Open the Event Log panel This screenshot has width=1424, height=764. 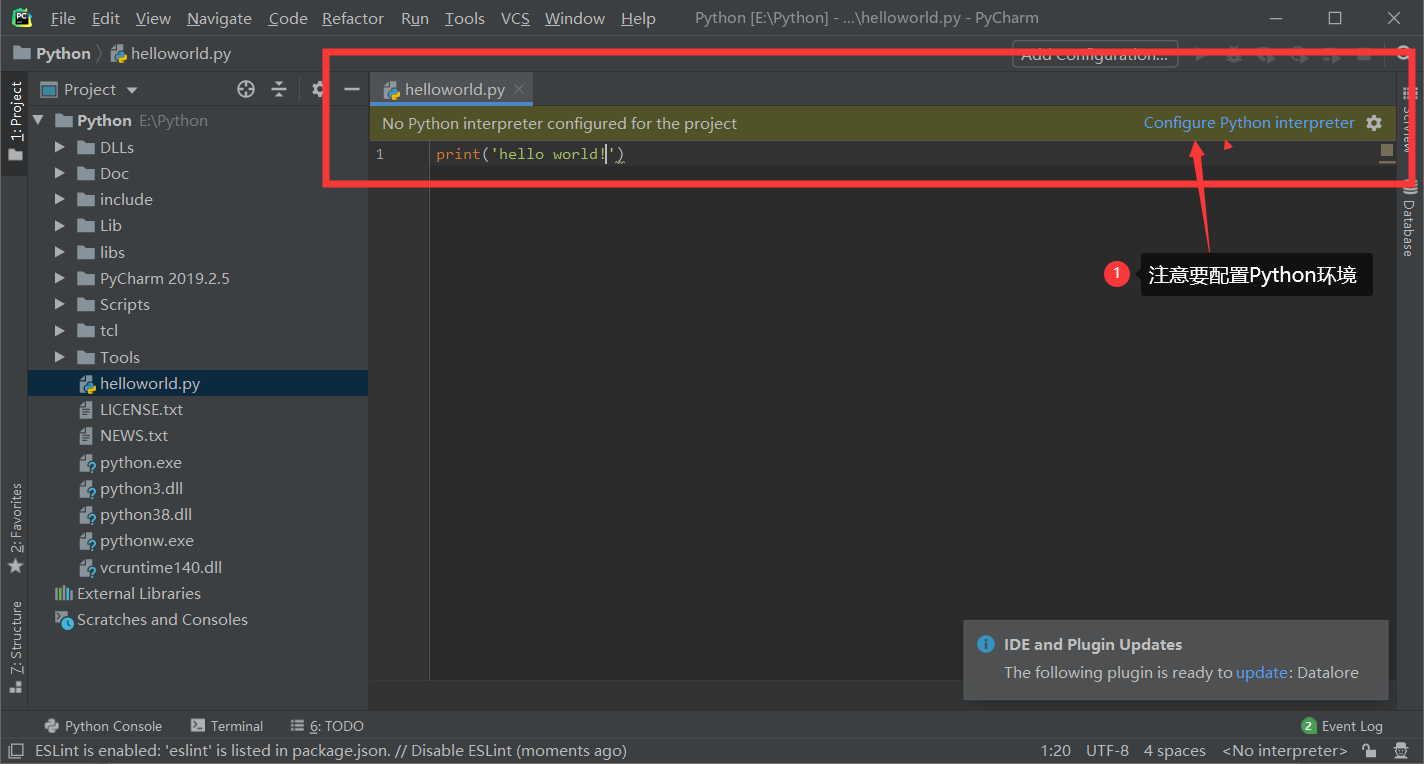tap(1341, 726)
